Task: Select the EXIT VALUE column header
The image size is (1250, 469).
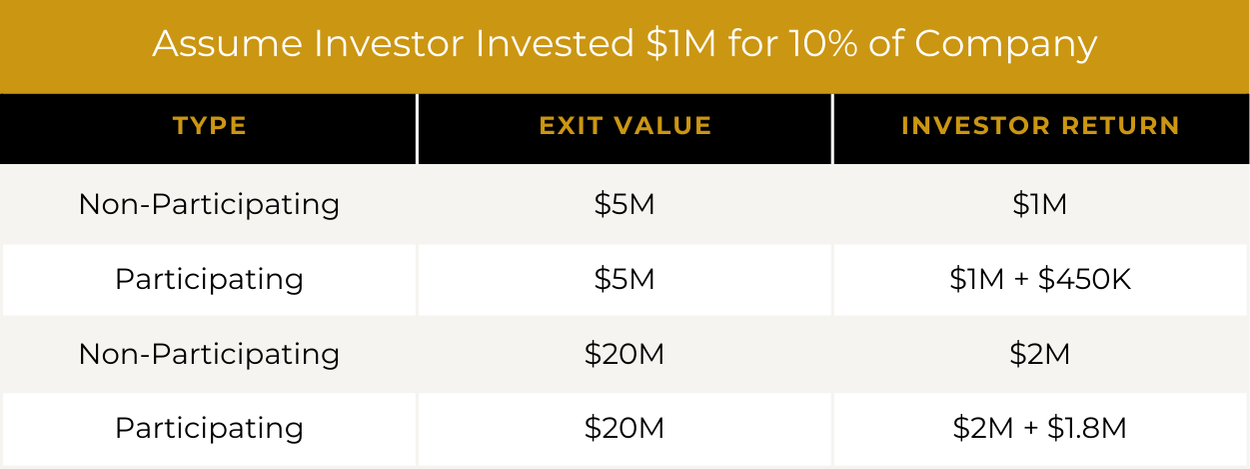Action: pos(625,126)
